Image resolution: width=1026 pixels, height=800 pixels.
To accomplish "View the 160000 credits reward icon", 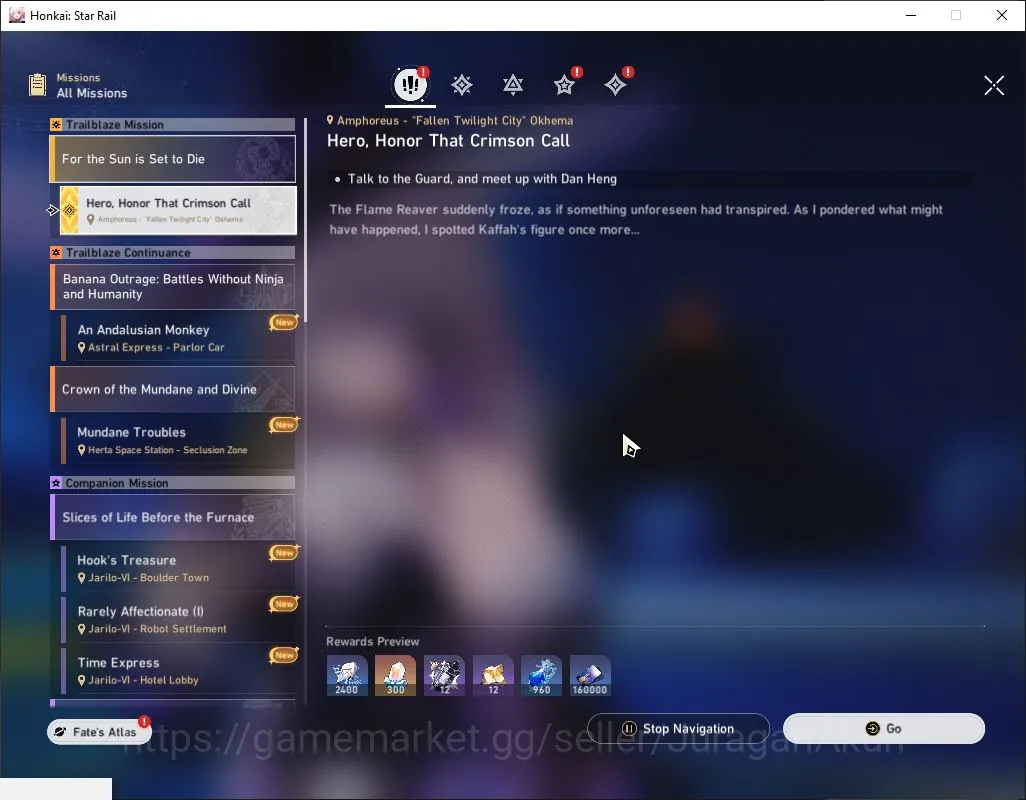I will 590,676.
